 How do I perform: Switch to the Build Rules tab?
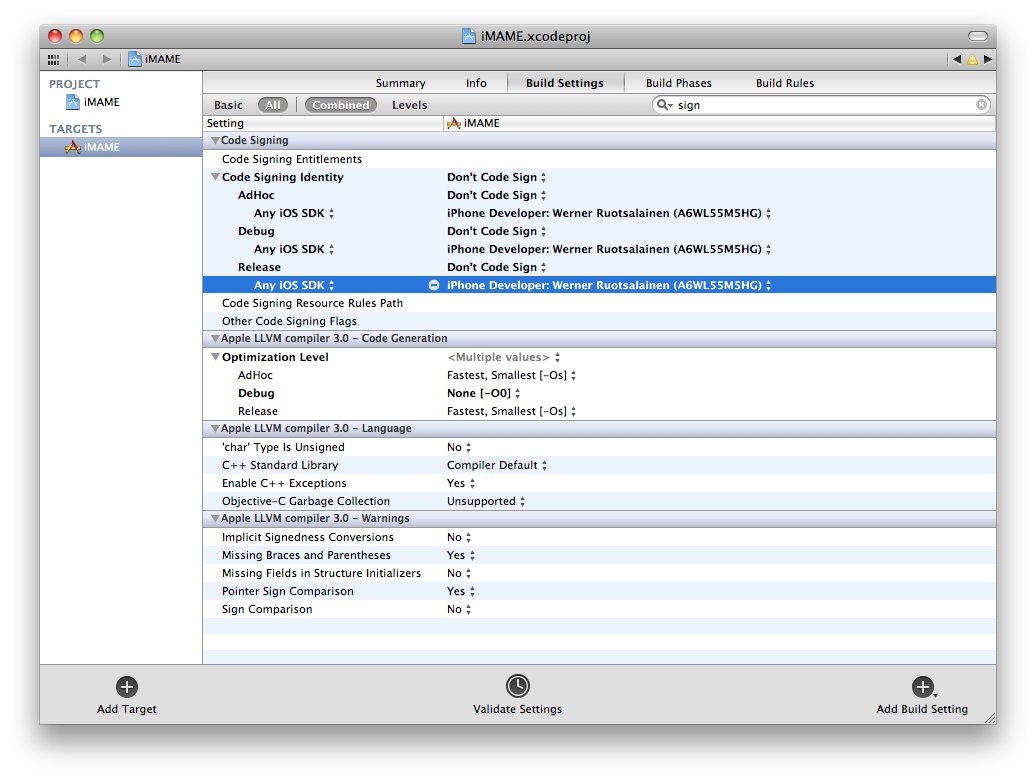point(785,83)
